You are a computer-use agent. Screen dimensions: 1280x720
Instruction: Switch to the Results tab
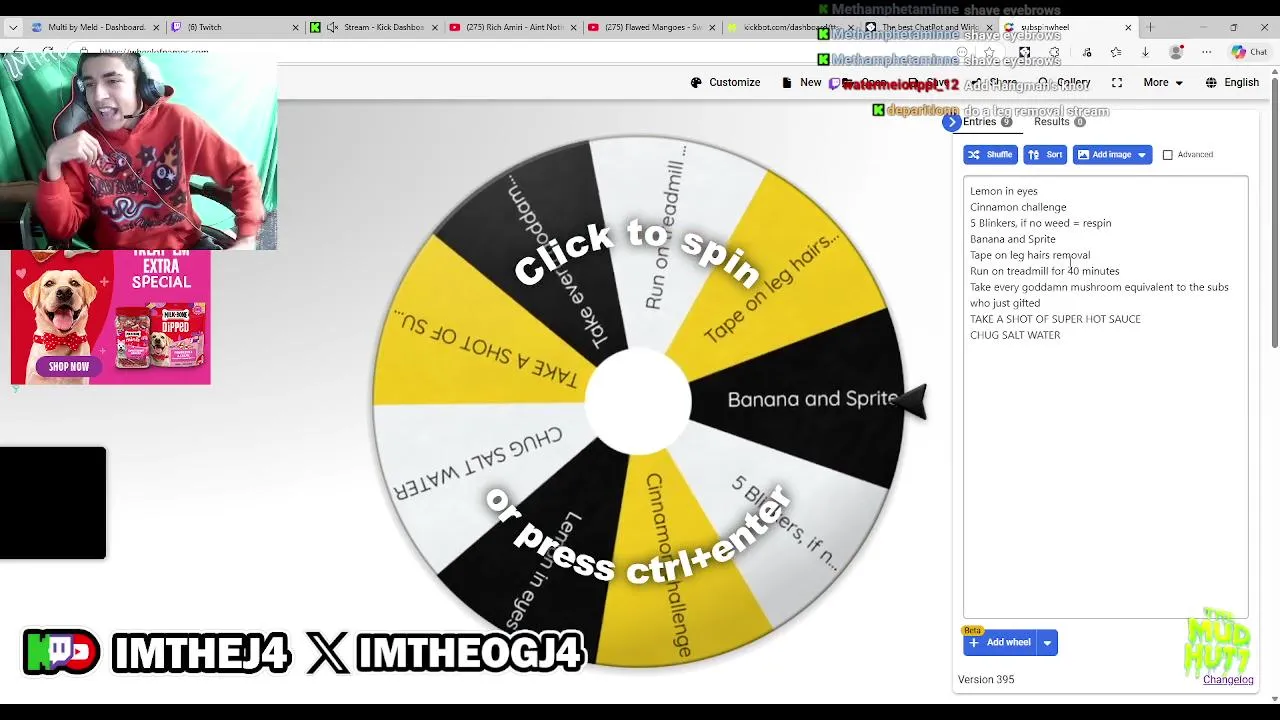point(1058,122)
